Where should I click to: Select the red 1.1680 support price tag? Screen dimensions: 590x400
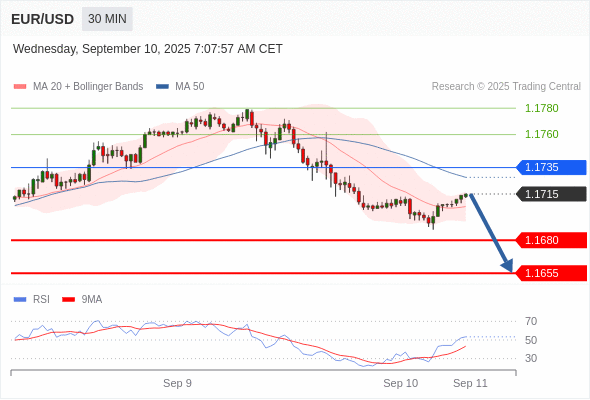click(x=551, y=240)
